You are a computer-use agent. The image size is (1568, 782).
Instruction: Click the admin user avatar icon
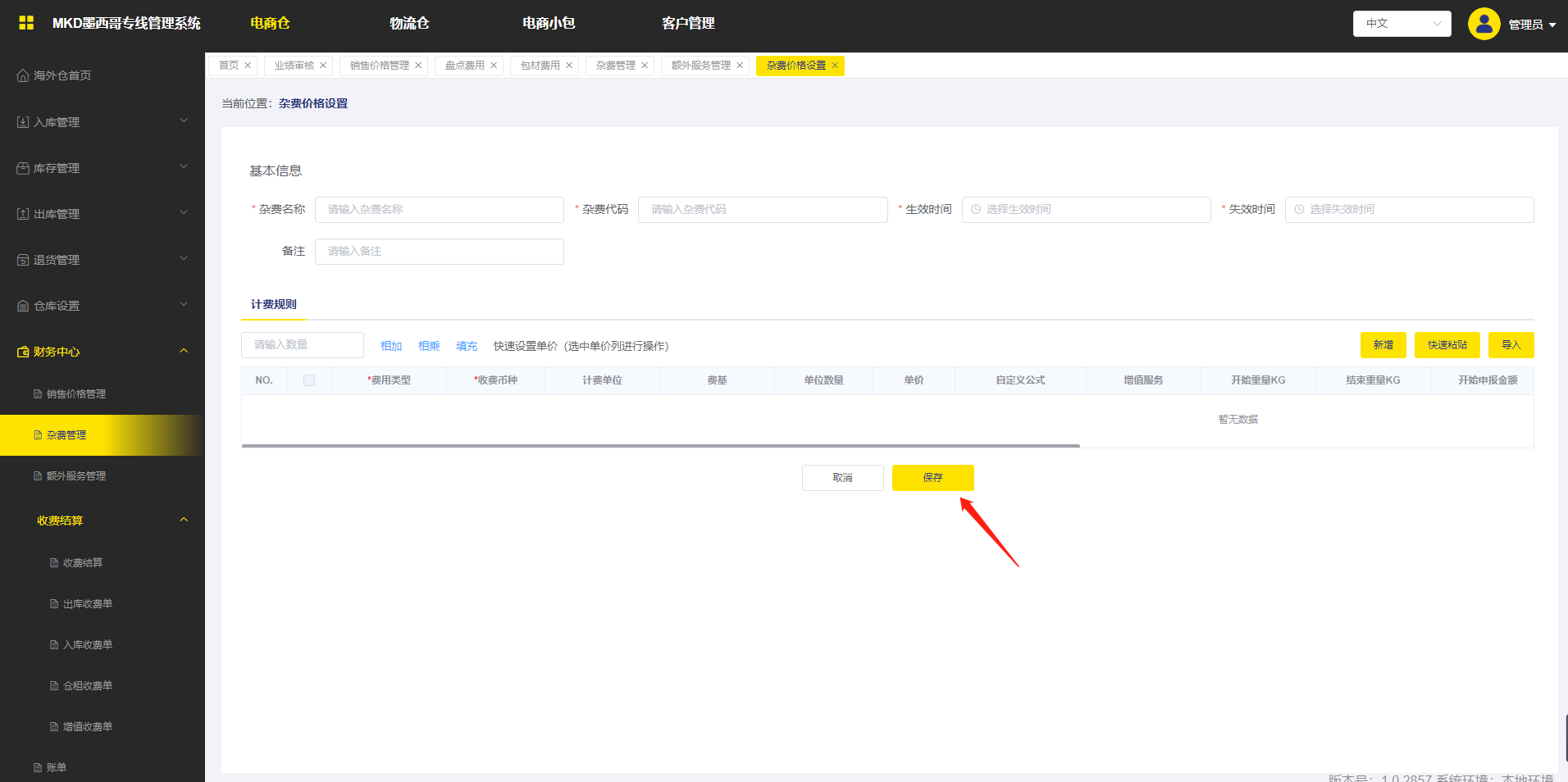[1484, 24]
